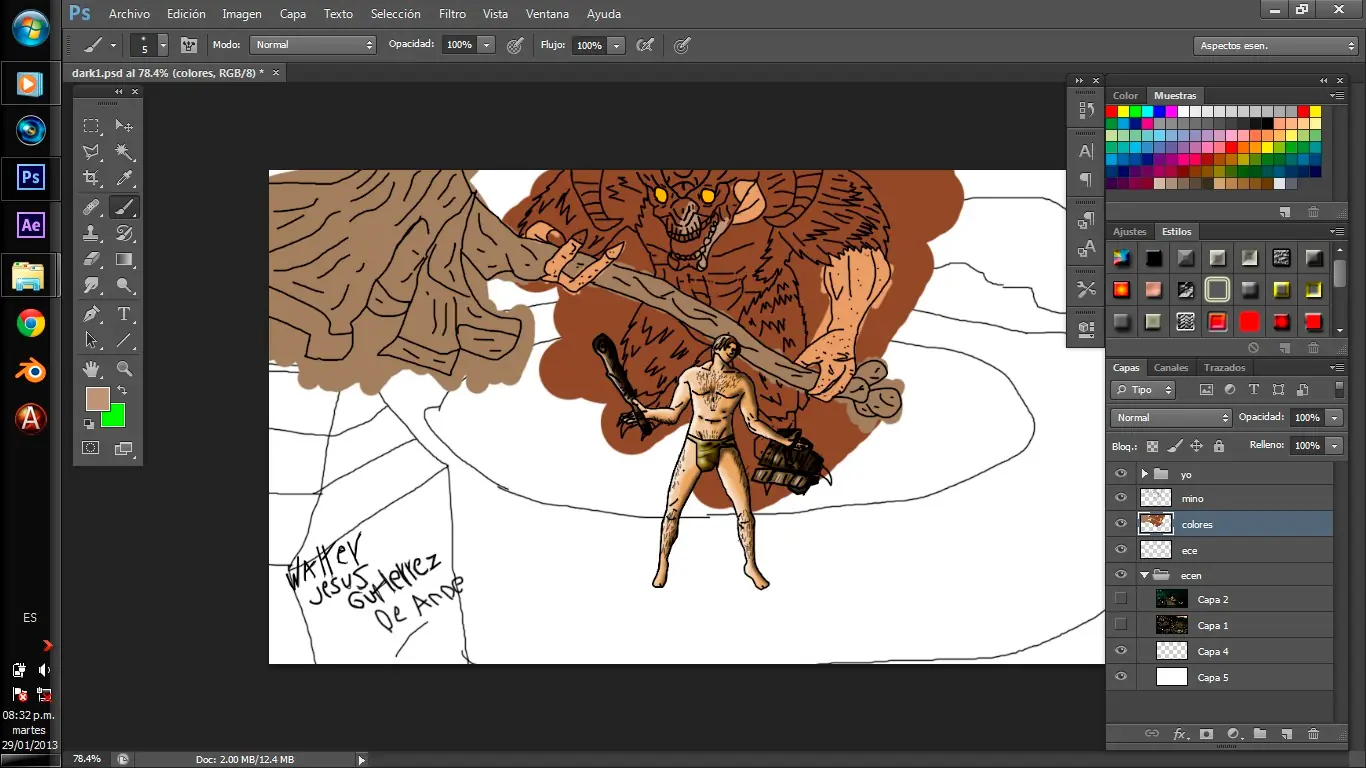
Task: Open the Archivo menu
Action: click(129, 14)
